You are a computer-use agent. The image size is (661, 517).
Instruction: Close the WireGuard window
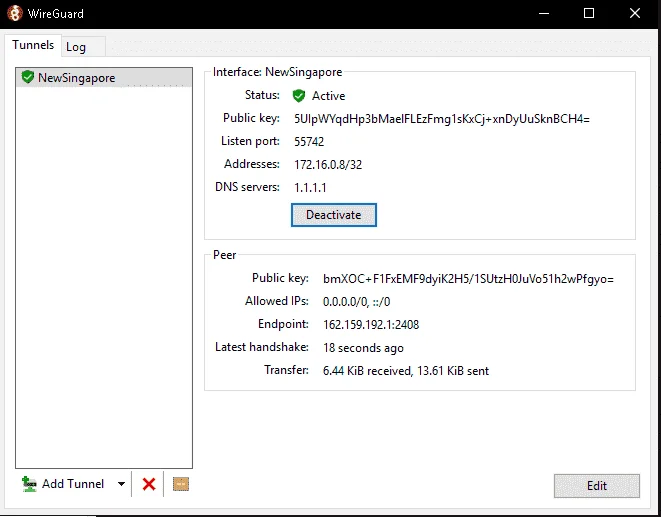coord(635,13)
